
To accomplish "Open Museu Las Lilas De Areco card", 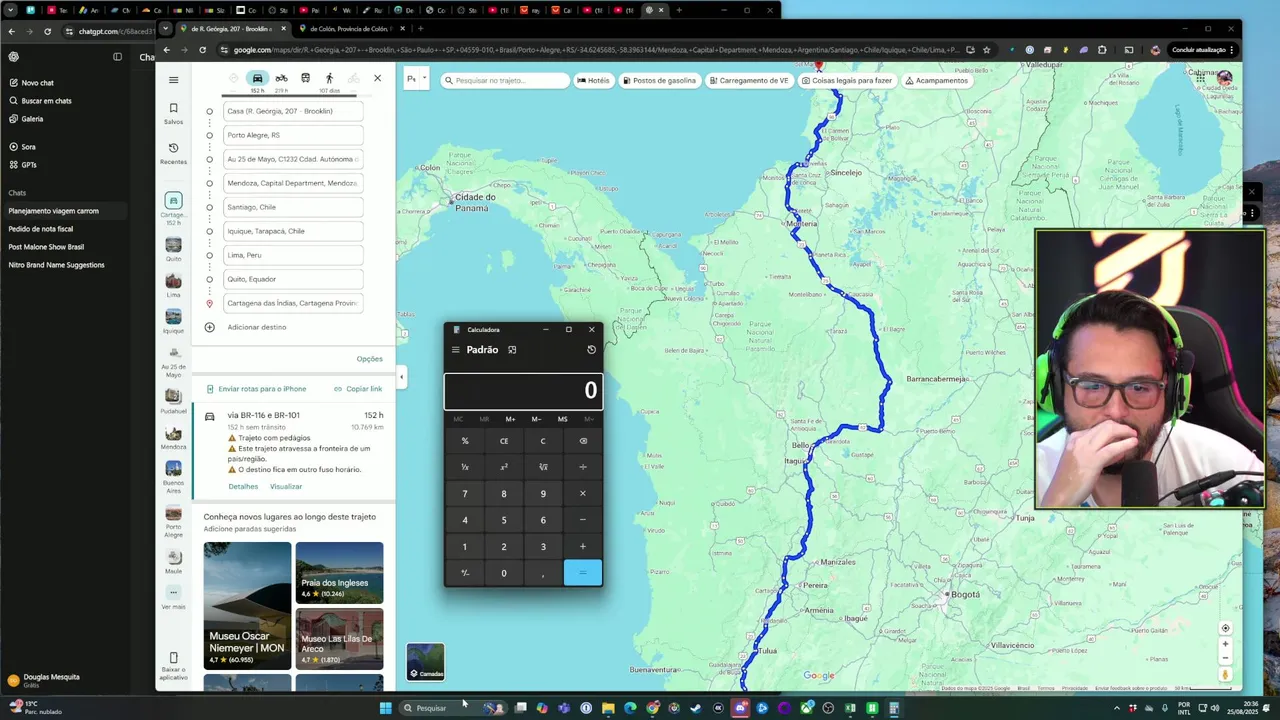I will tap(339, 639).
